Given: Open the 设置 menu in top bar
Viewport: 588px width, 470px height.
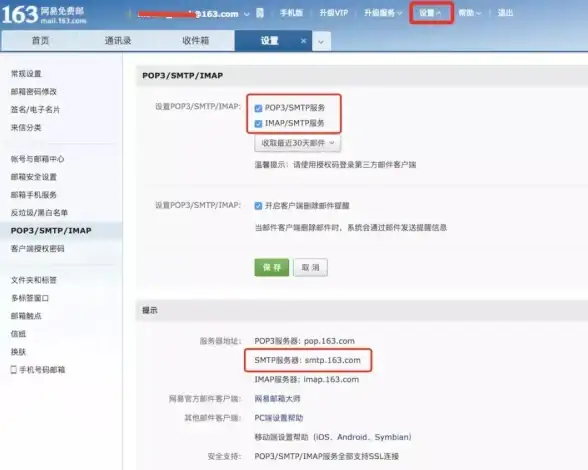Looking at the screenshot, I should (430, 13).
